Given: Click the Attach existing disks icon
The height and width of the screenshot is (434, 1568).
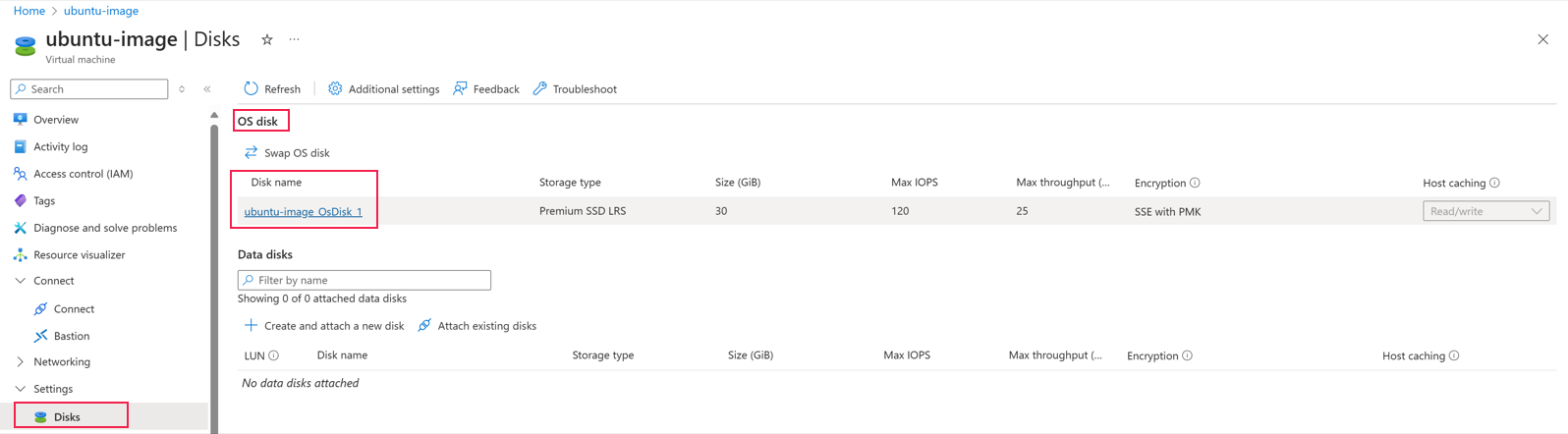Looking at the screenshot, I should [424, 325].
